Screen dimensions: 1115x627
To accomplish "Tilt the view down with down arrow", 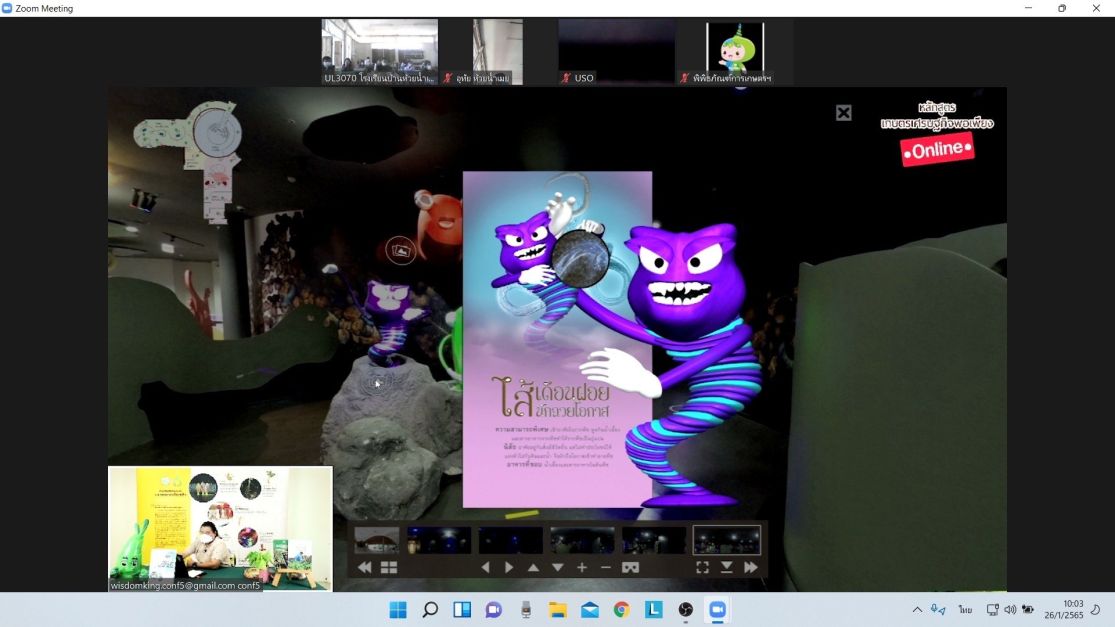I will tap(558, 567).
